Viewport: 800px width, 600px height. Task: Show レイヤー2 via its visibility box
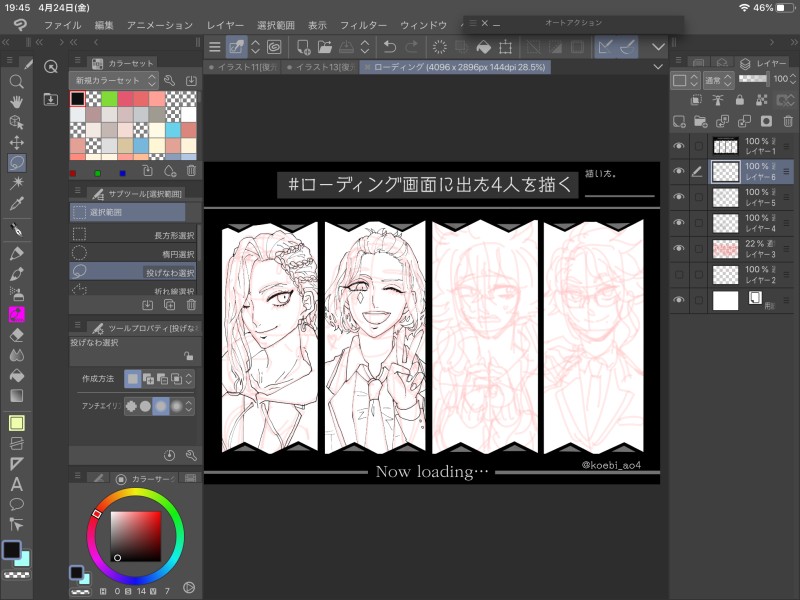point(679,274)
